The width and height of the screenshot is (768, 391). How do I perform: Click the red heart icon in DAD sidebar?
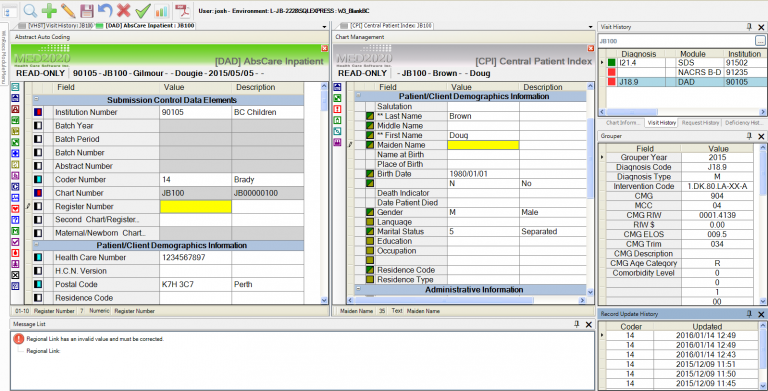tap(15, 209)
